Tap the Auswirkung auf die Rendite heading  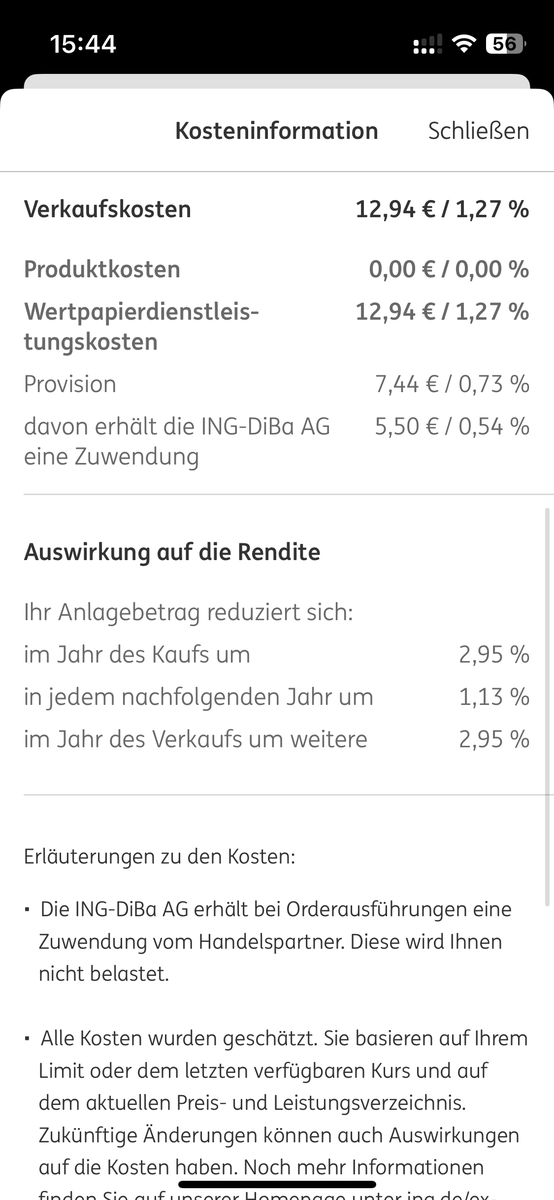(172, 552)
